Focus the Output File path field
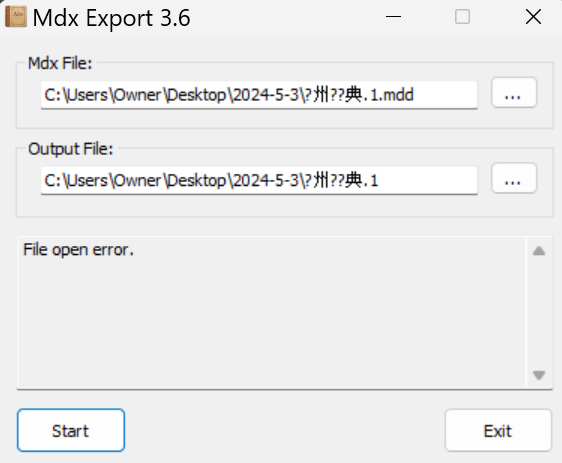The image size is (562, 463). point(259,180)
